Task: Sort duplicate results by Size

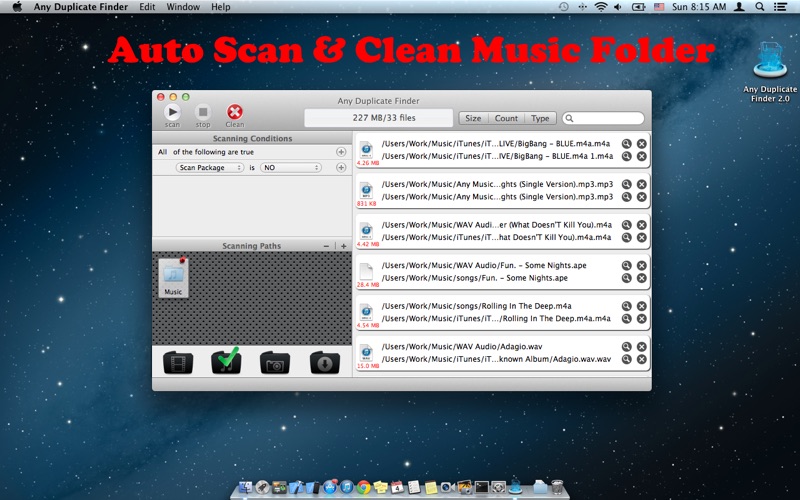Action: 473,118
